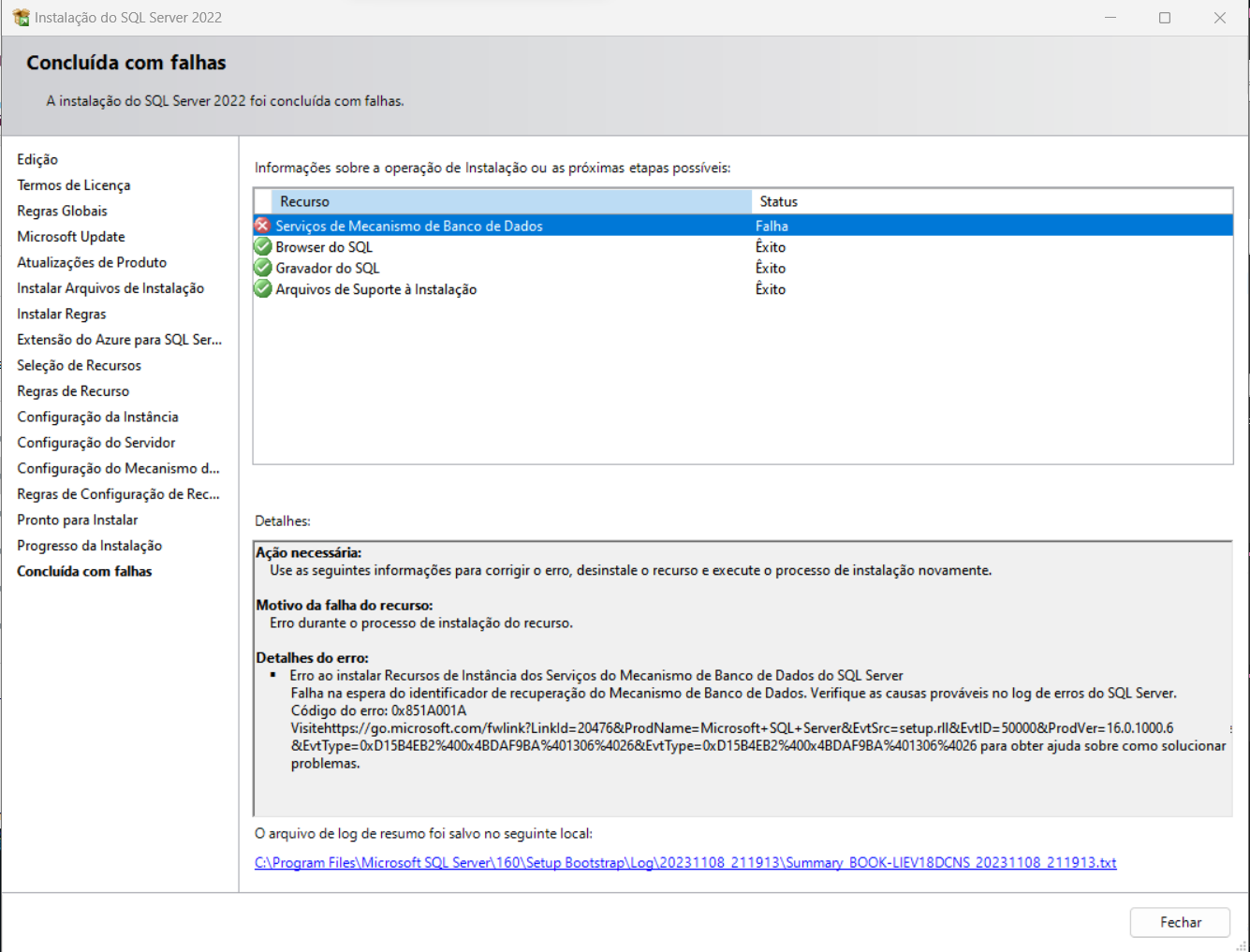
Task: Click the error code 0x851A001A text
Action: (429, 710)
